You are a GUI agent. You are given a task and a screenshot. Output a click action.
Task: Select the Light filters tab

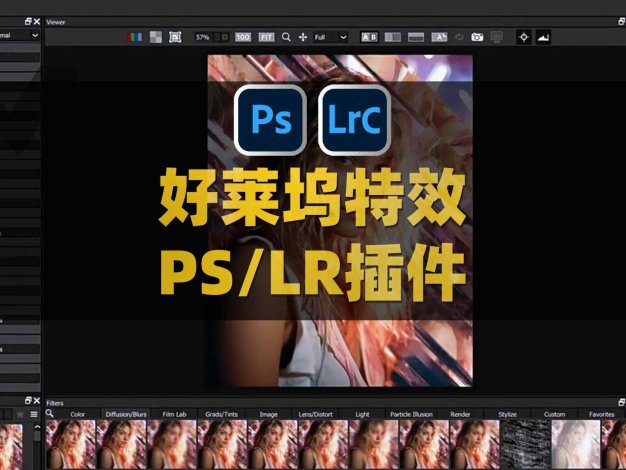363,414
